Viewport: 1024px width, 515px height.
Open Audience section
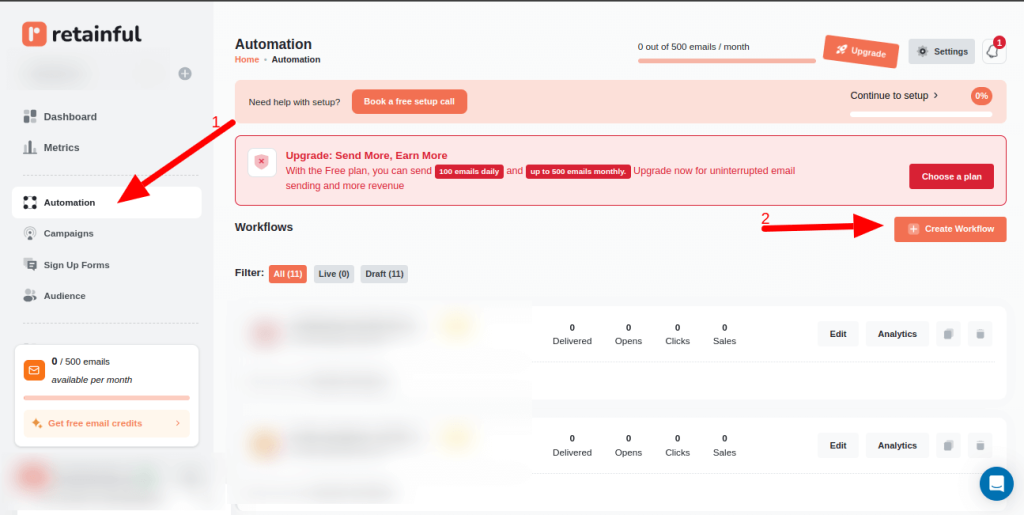pyautogui.click(x=65, y=296)
